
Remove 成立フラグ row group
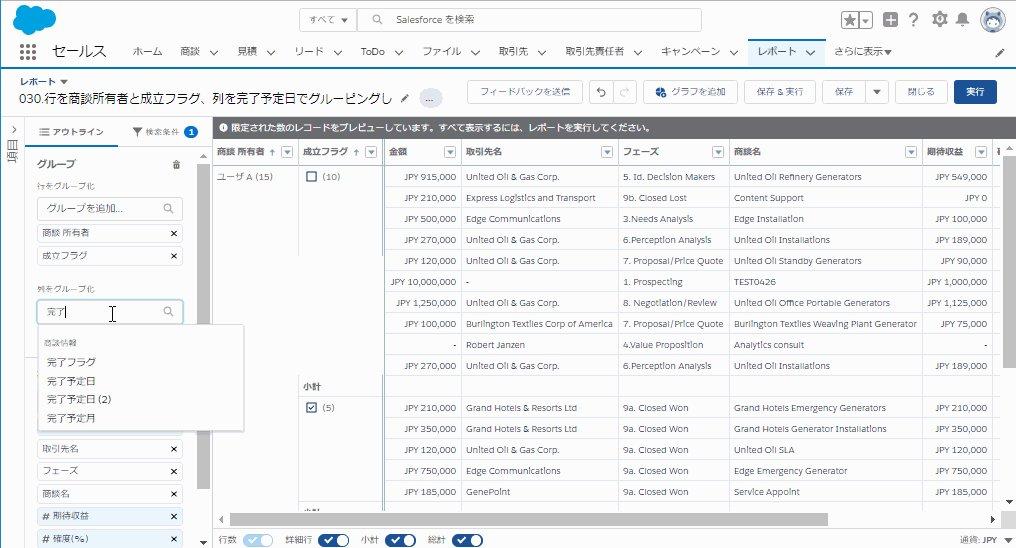pos(174,256)
